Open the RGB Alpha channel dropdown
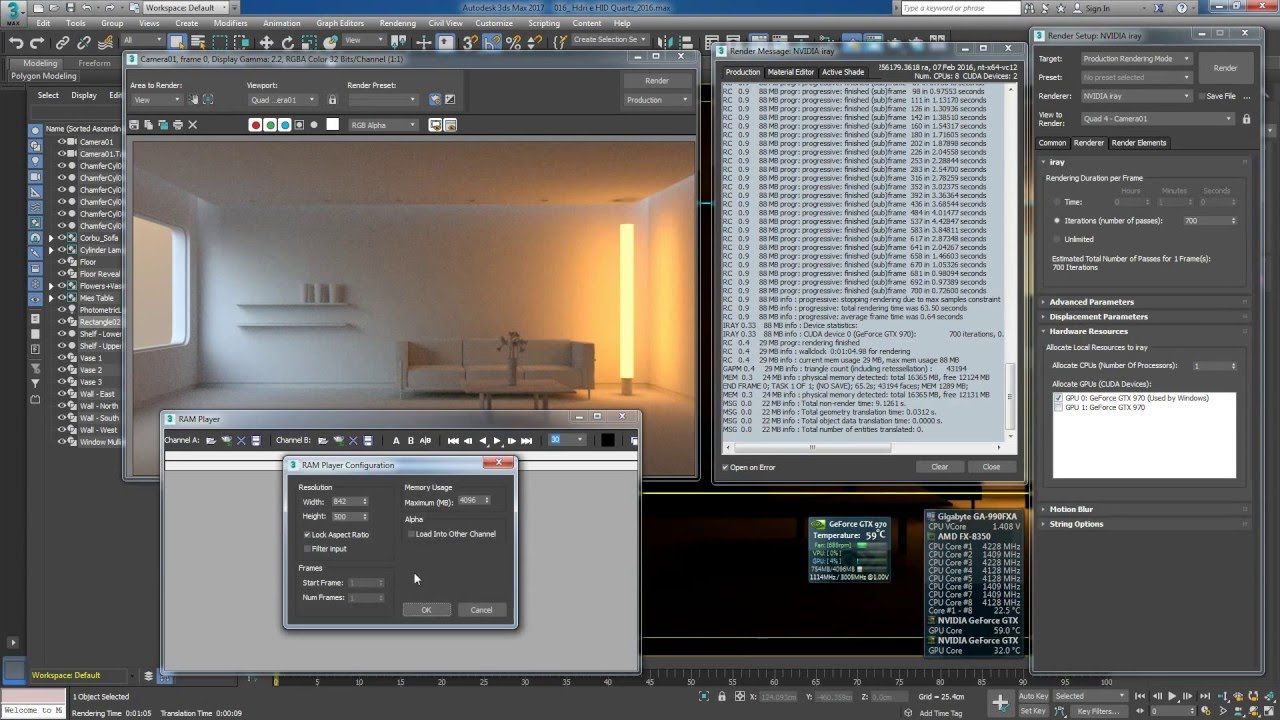Image resolution: width=1280 pixels, height=720 pixels. (x=383, y=125)
